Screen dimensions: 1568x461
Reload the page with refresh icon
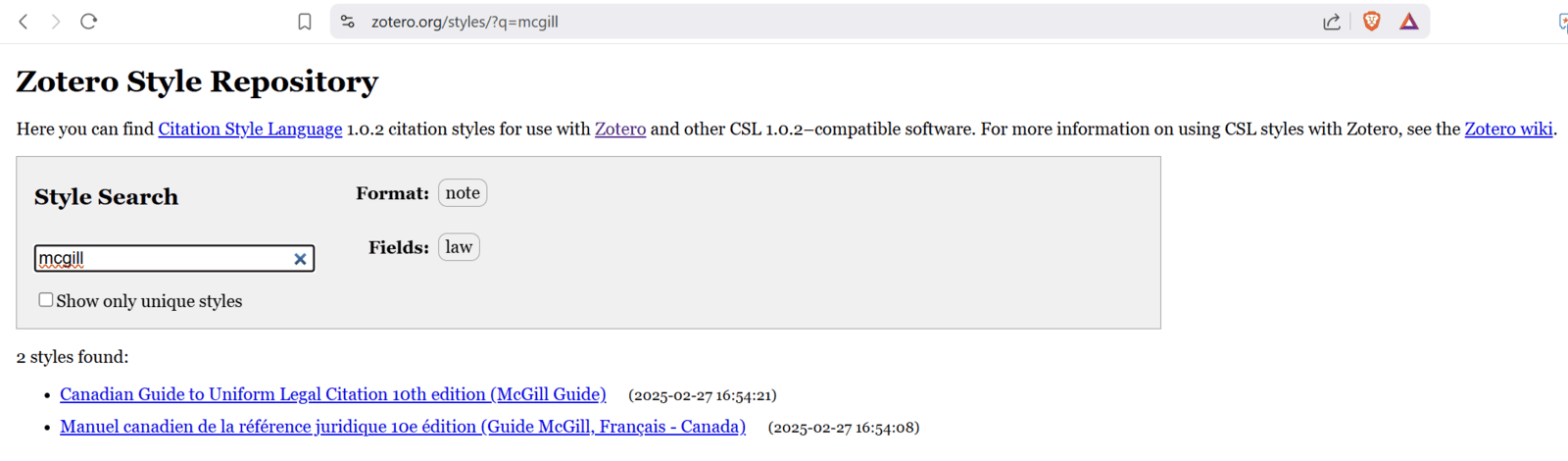pos(88,22)
